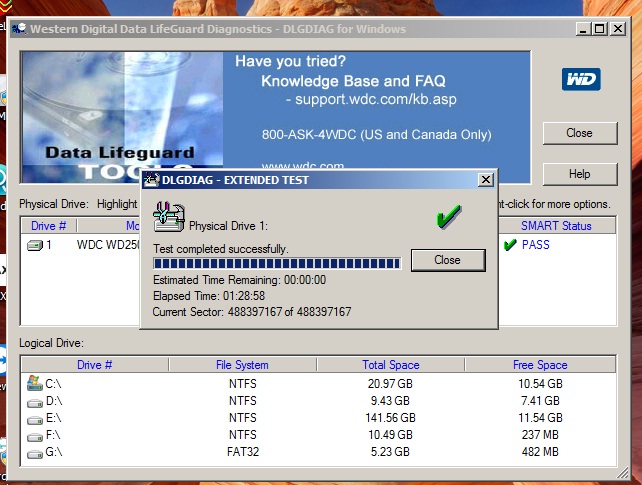
Task: Select logical drive C:\ row label
Action: pyautogui.click(x=53, y=384)
